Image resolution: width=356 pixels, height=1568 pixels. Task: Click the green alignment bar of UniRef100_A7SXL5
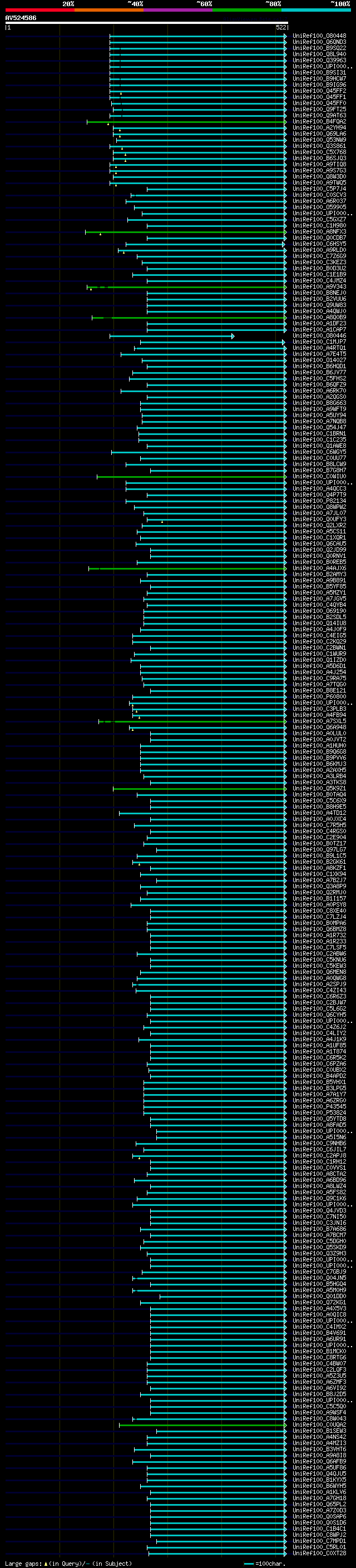click(192, 721)
